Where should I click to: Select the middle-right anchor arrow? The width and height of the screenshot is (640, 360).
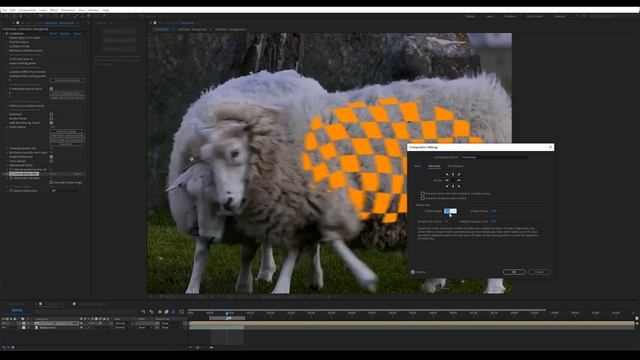[x=459, y=180]
